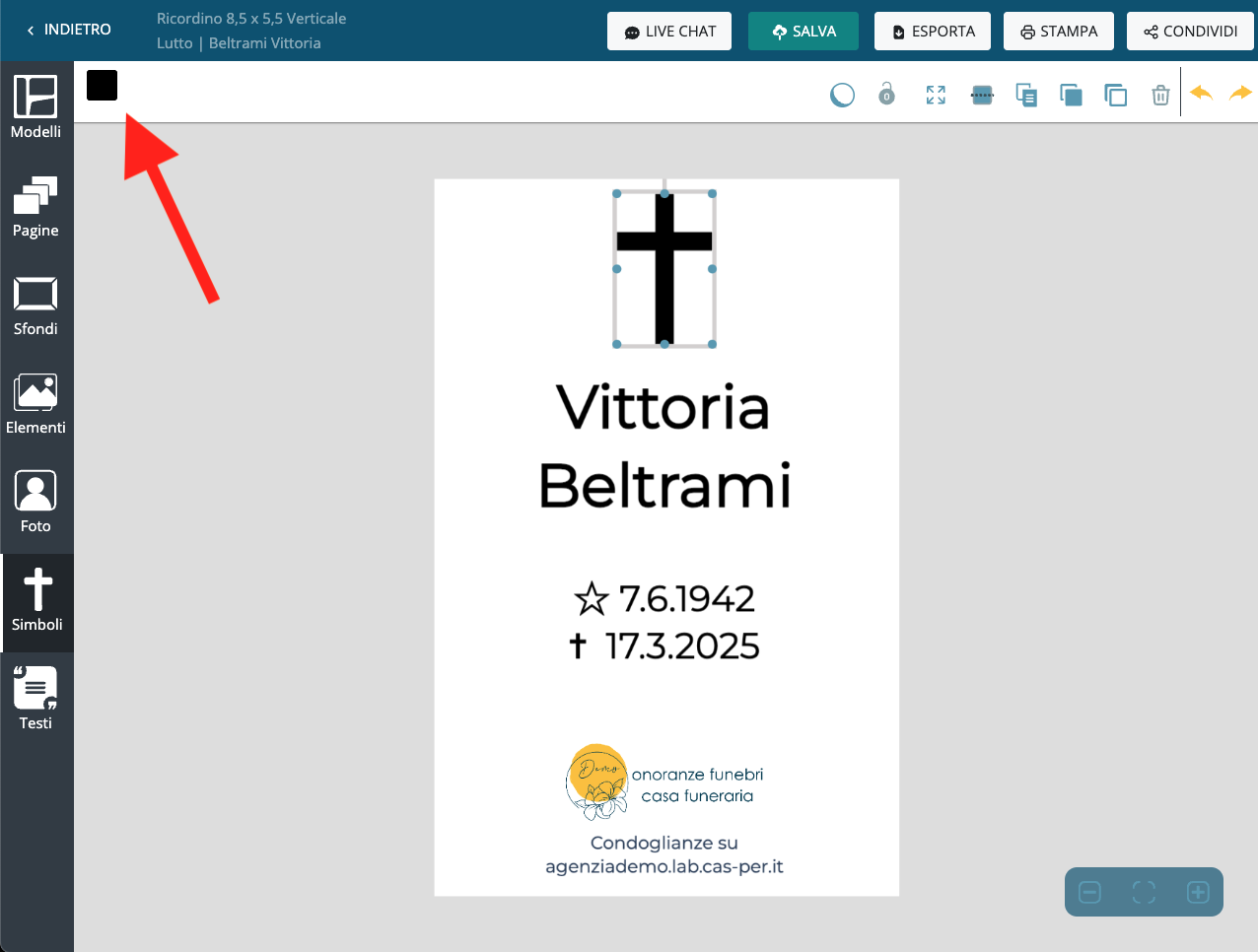Open the Pagine panel
Viewport: 1258px width, 952px height.
[35, 207]
